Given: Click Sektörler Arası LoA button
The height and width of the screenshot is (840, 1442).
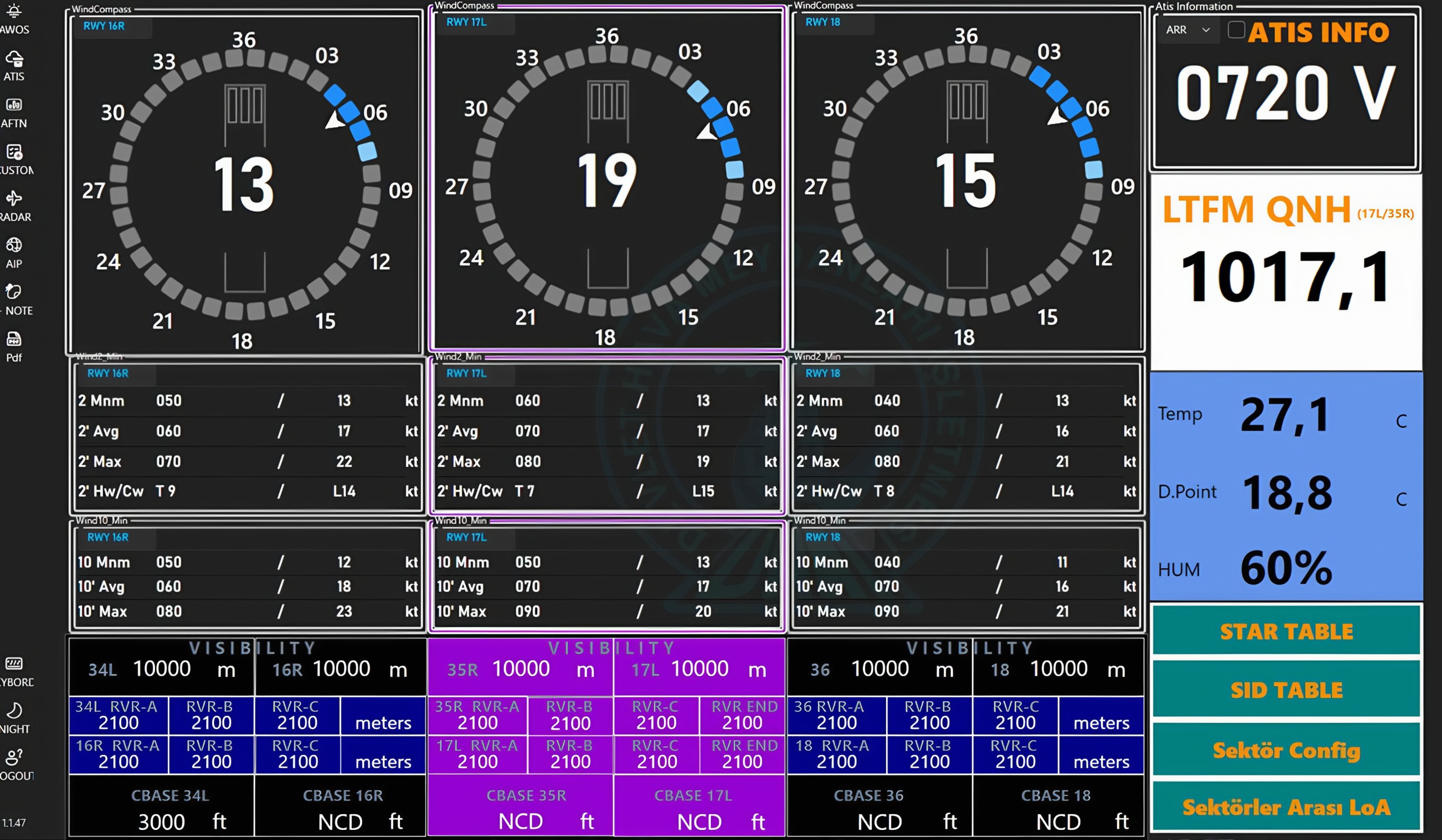Looking at the screenshot, I should (x=1288, y=806).
